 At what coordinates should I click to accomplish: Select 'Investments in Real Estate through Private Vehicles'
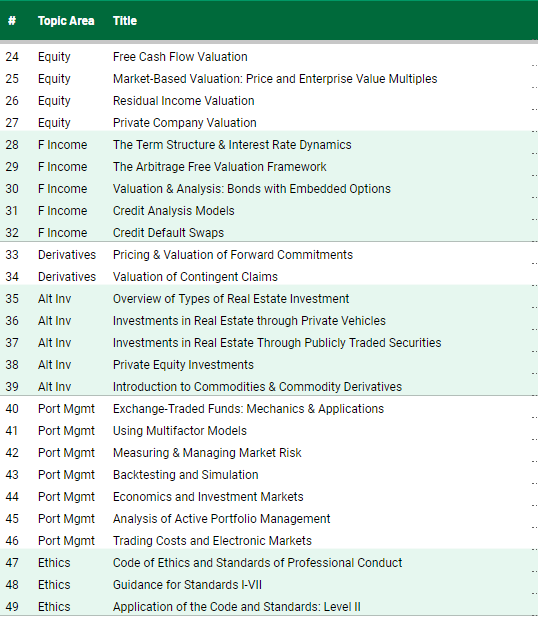[x=249, y=321]
